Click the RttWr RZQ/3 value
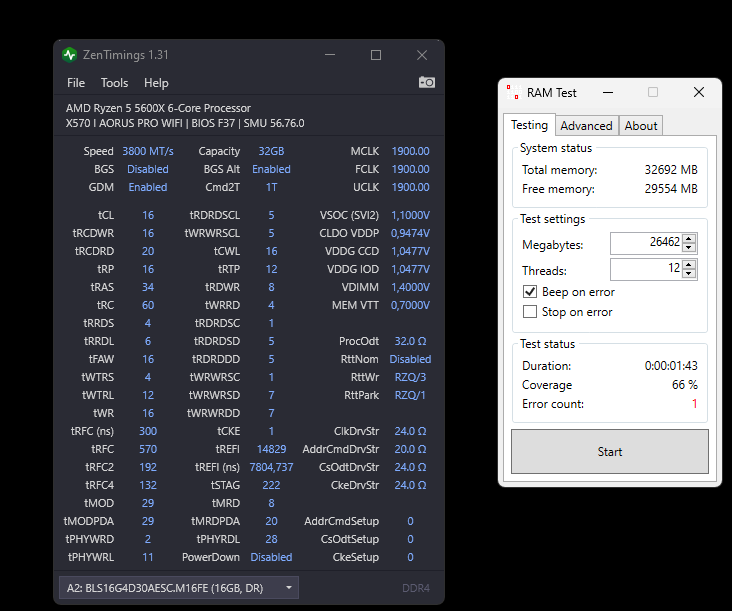Screen dimensions: 732x611 coord(410,377)
